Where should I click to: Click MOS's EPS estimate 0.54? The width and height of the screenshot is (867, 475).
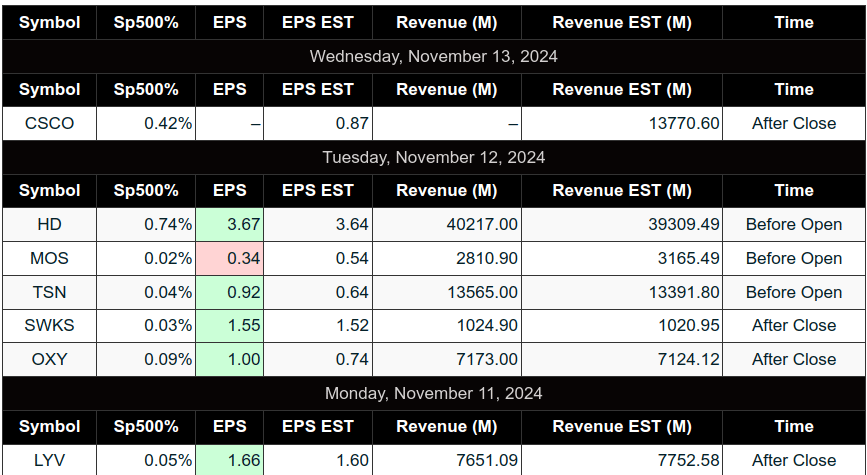coord(352,258)
